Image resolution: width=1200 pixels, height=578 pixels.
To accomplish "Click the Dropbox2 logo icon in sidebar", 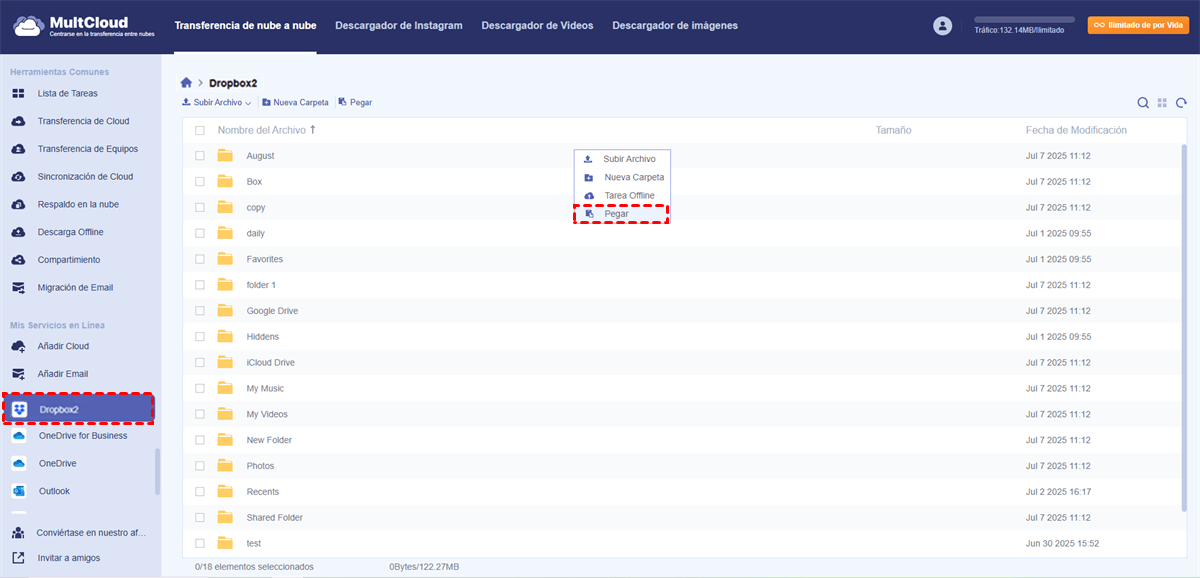I will pyautogui.click(x=20, y=409).
